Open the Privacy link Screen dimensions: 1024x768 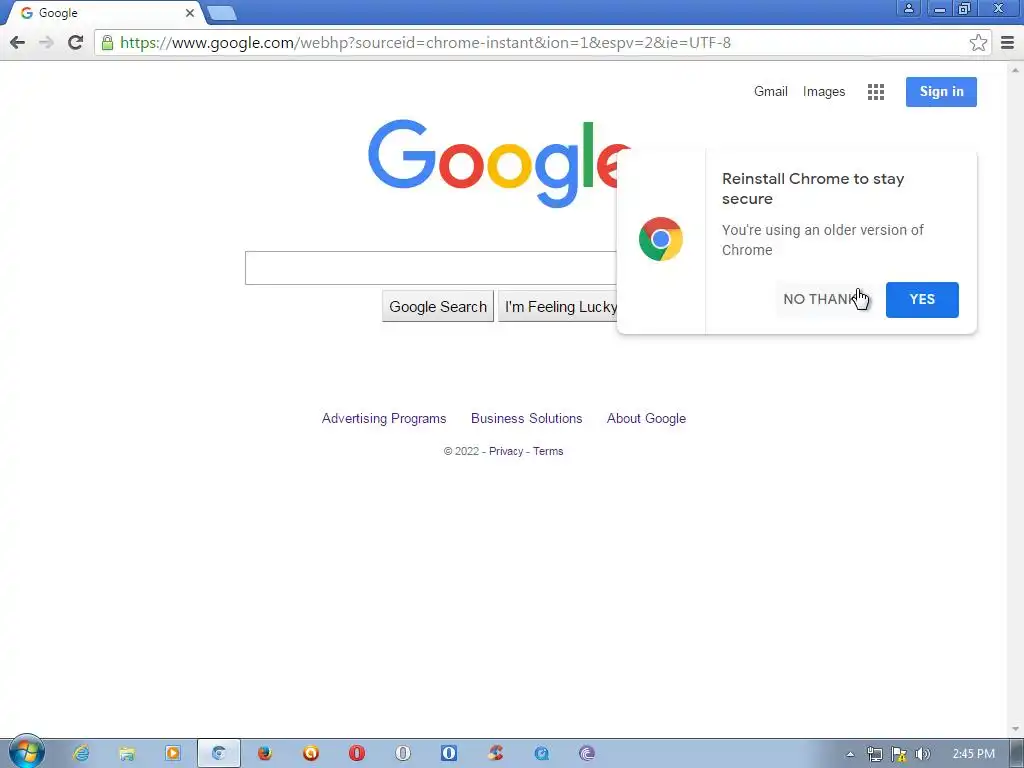click(506, 451)
